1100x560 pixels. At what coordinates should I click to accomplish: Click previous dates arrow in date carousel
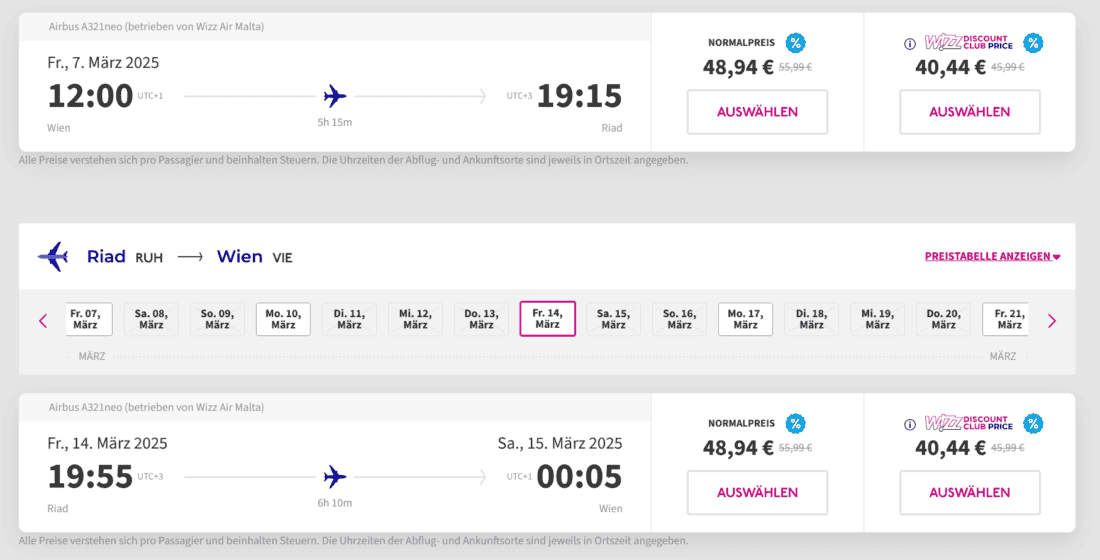click(43, 321)
